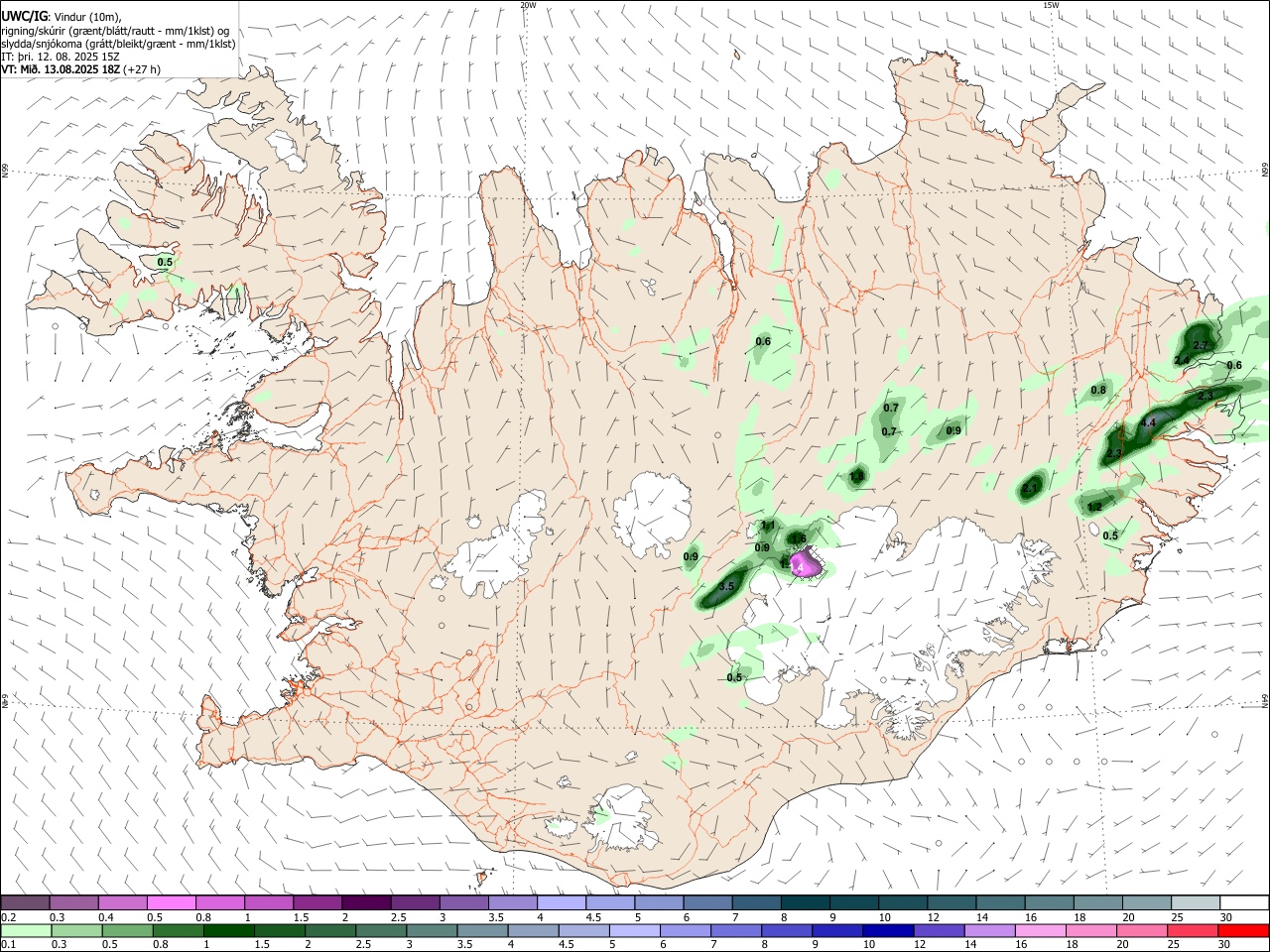This screenshot has height=952, width=1270.
Task: Click the '1.6' rainfall value on the map
Action: coord(799,539)
